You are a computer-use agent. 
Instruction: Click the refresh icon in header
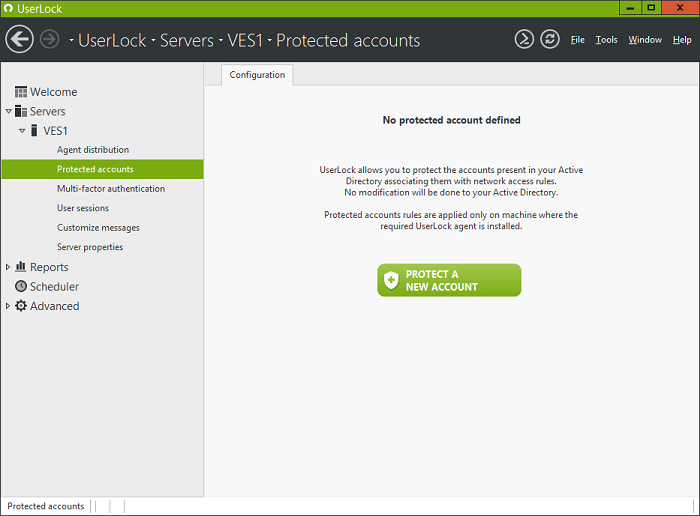pos(550,39)
